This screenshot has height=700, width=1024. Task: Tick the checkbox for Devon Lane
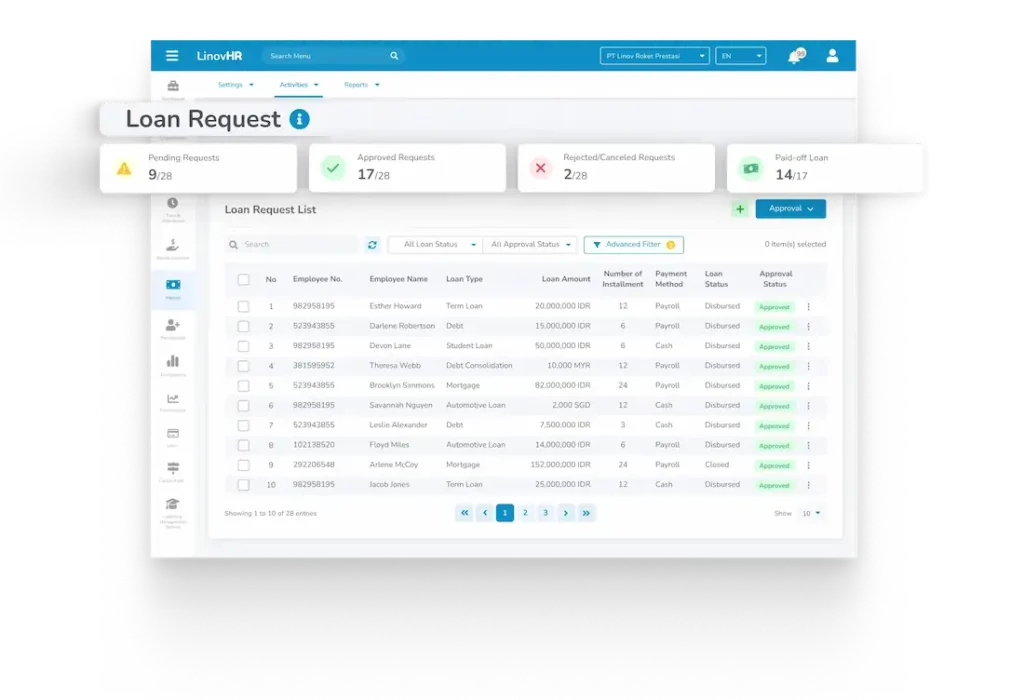(244, 346)
